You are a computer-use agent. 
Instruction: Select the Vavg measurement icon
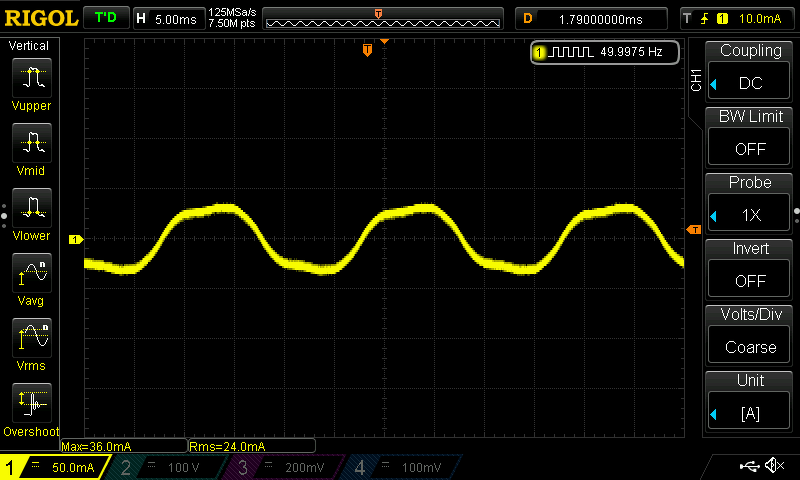click(32, 273)
